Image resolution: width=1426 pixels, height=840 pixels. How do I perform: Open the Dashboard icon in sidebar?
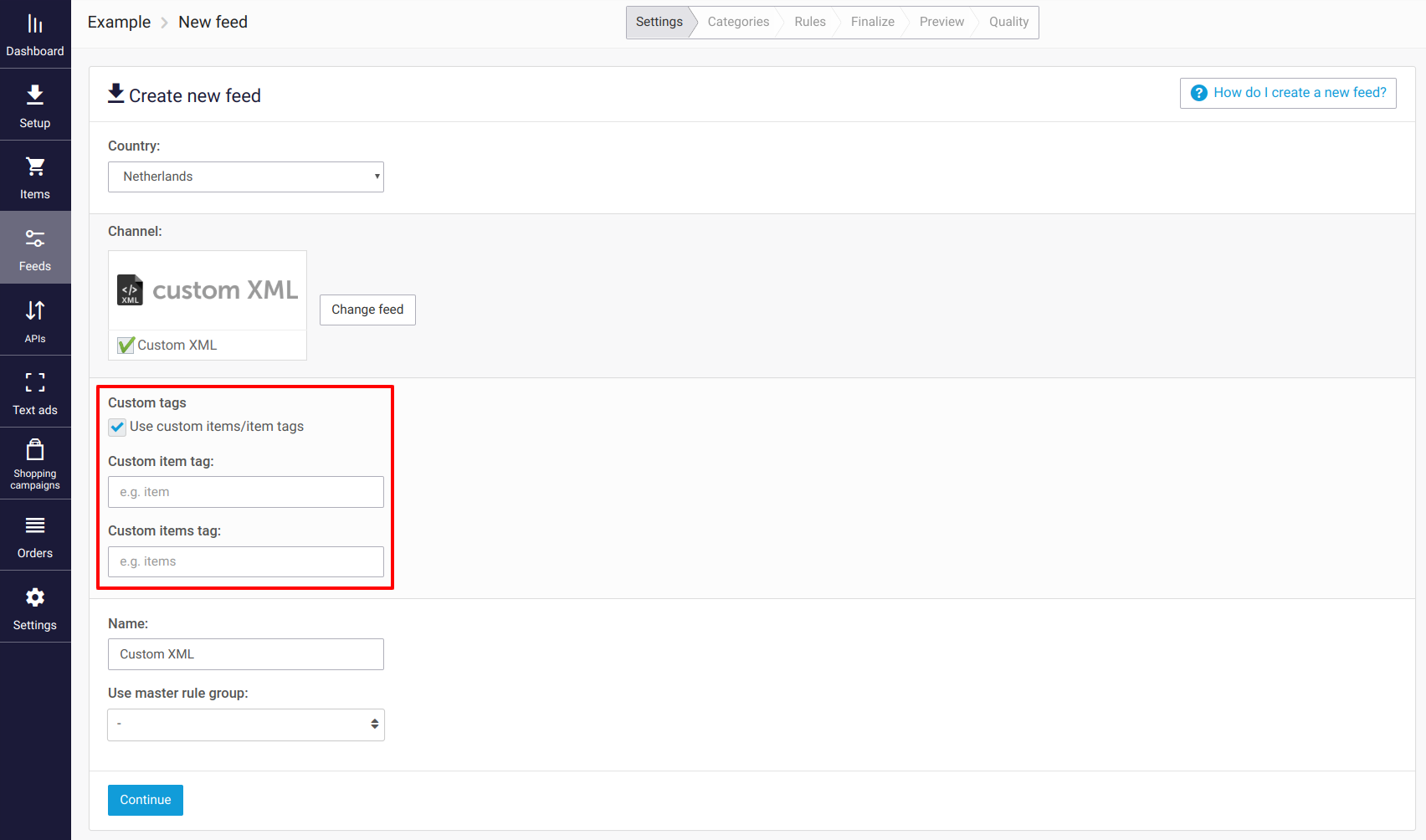35,24
